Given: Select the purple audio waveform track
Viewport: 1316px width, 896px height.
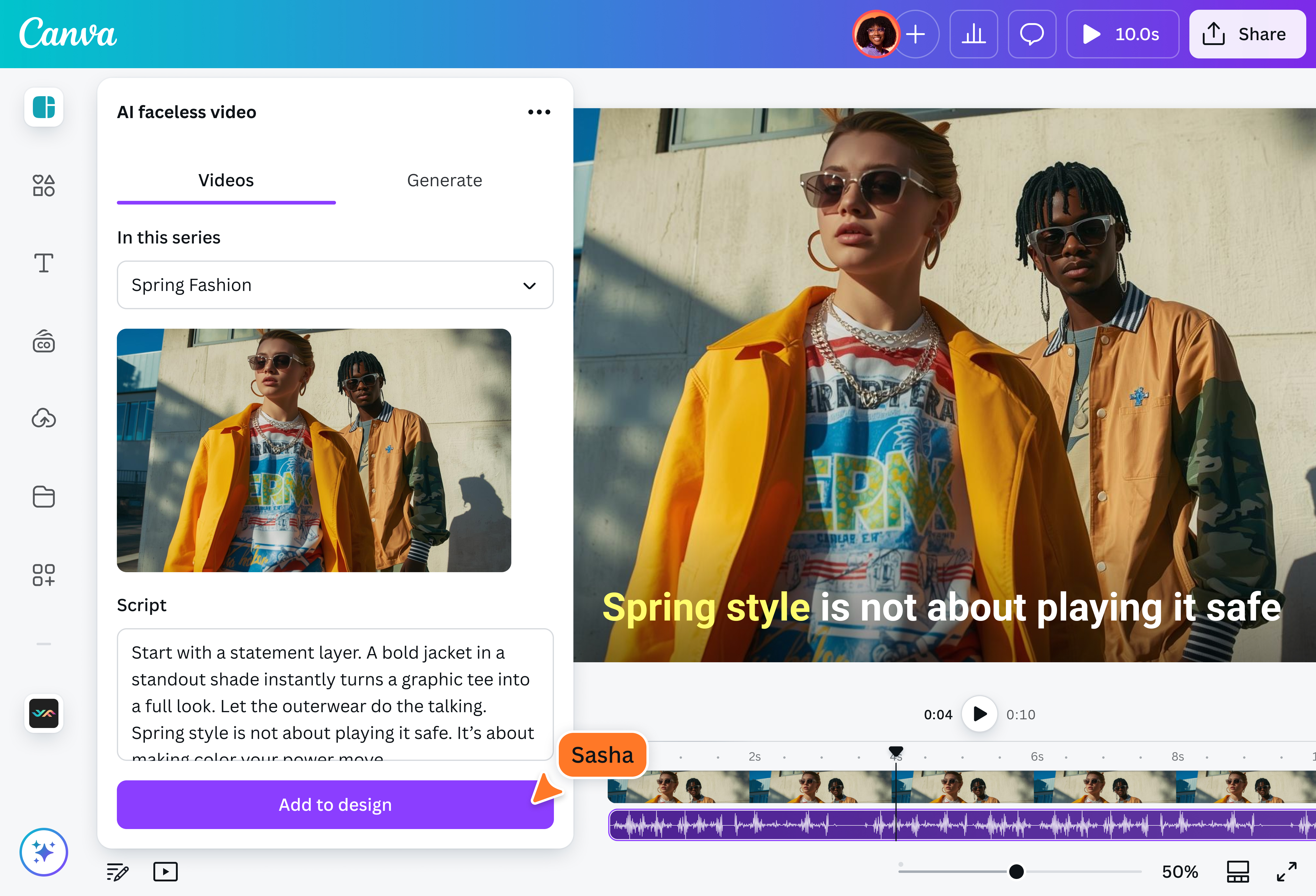Looking at the screenshot, I should 961,825.
